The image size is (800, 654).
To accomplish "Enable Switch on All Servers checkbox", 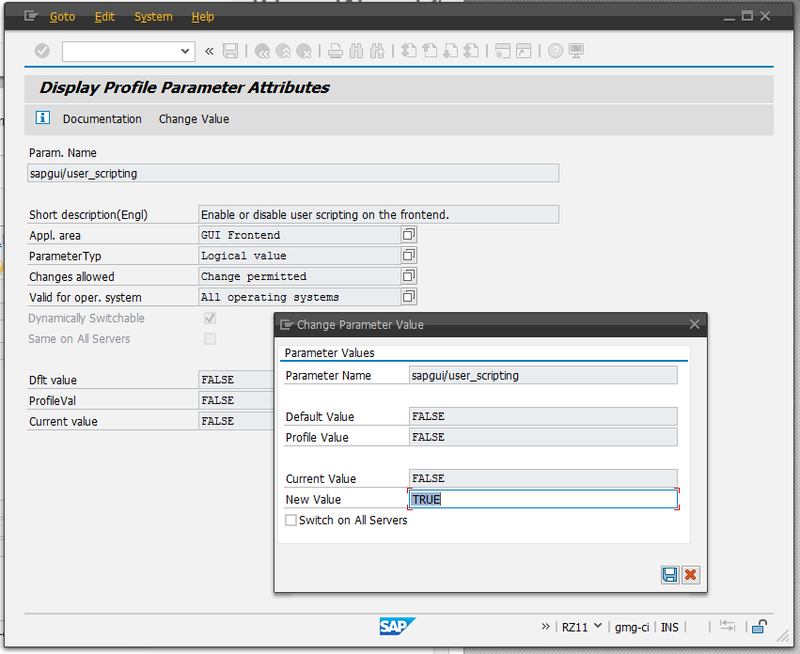I will coord(291,520).
